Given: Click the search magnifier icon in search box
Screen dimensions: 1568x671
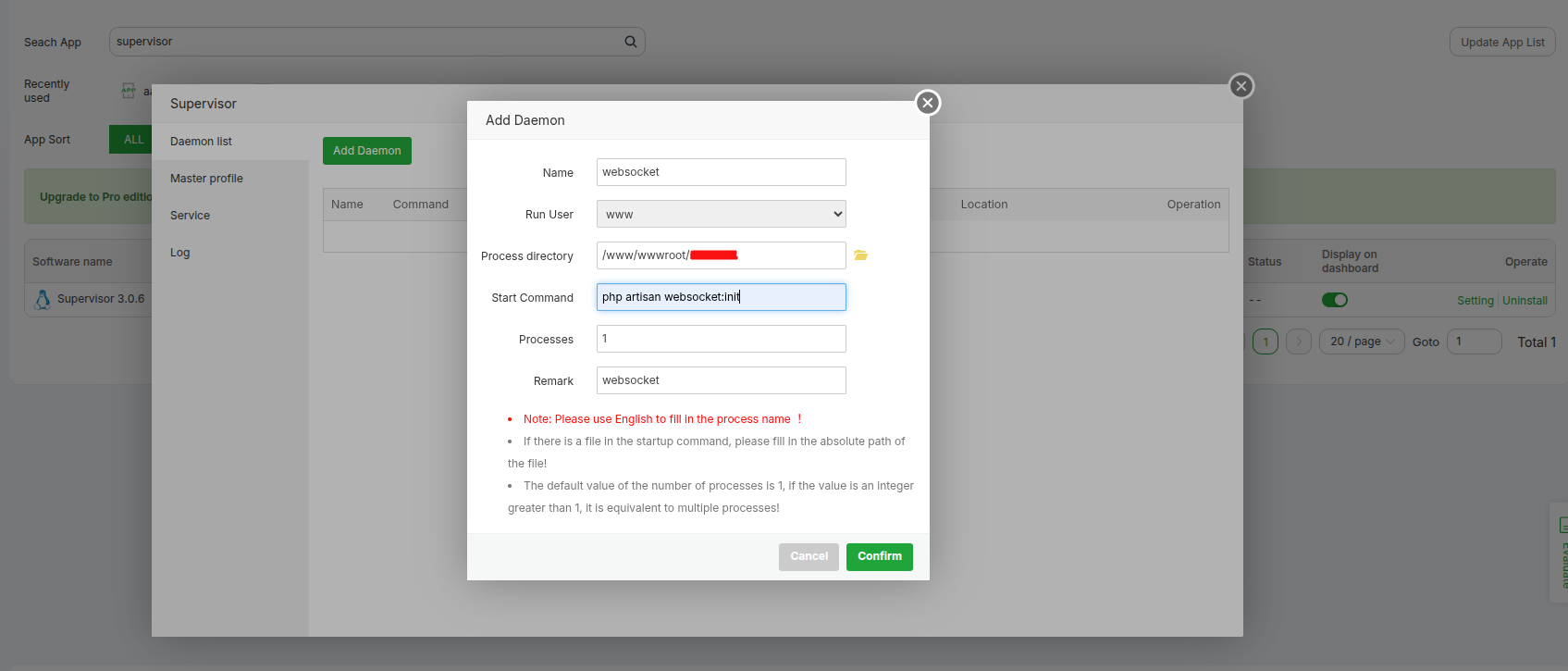Looking at the screenshot, I should (631, 42).
